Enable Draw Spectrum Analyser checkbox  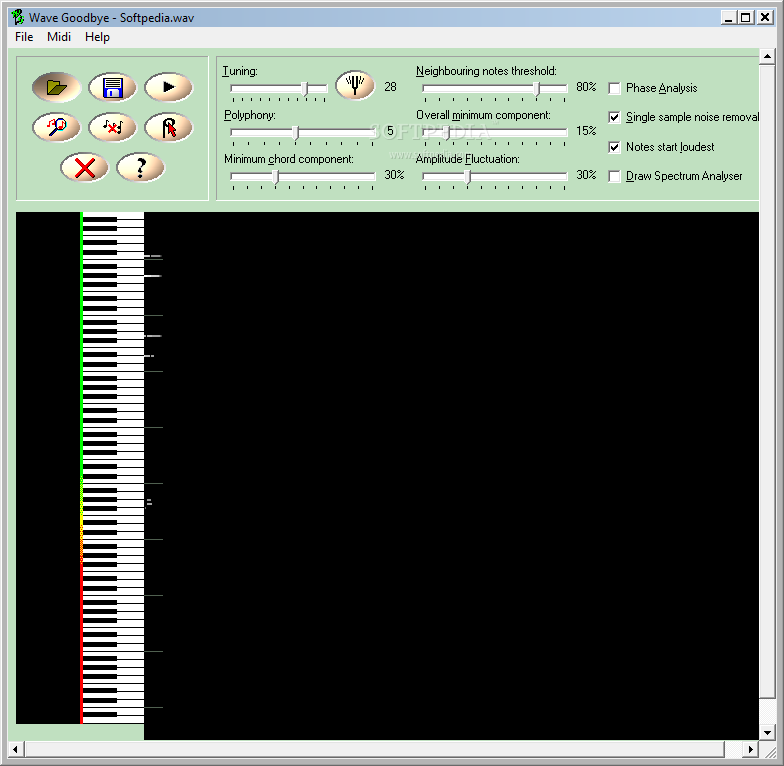(x=614, y=176)
